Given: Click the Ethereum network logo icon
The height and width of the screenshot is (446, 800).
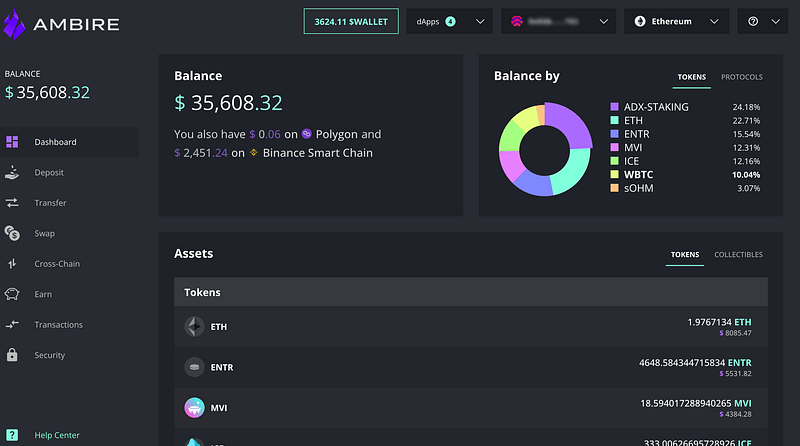Looking at the screenshot, I should point(640,21).
